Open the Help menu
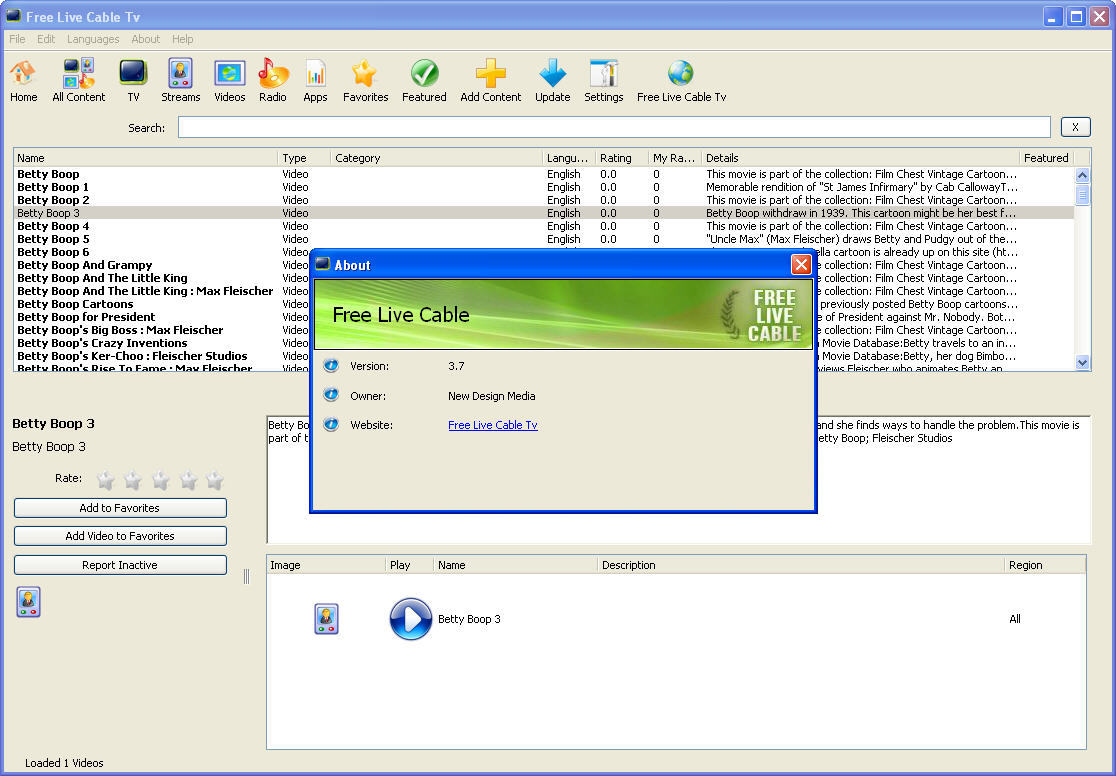This screenshot has width=1116, height=776. pos(182,39)
